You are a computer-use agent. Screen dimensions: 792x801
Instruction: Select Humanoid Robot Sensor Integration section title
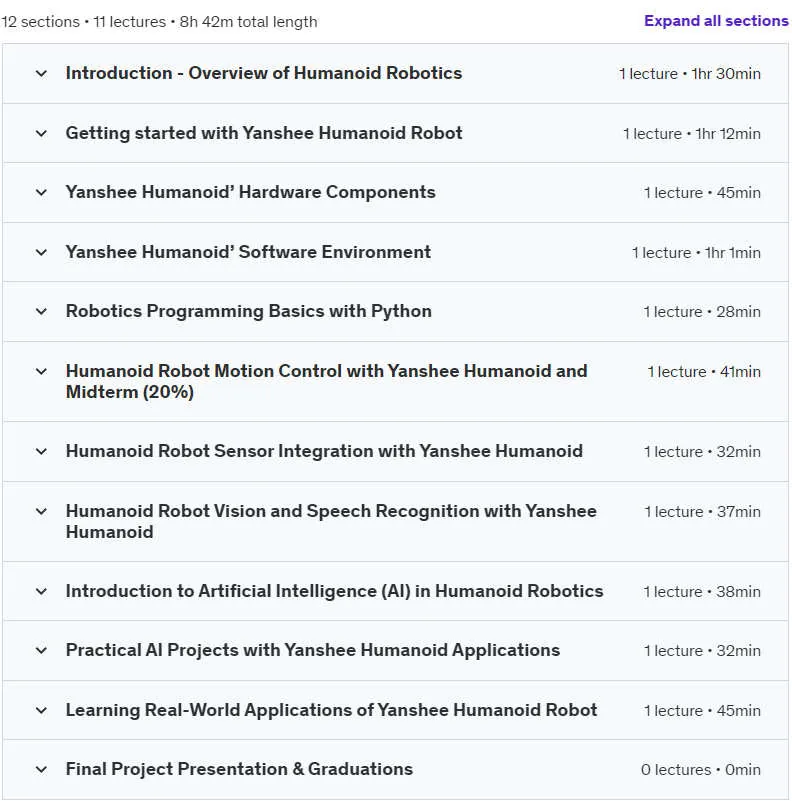tap(324, 451)
